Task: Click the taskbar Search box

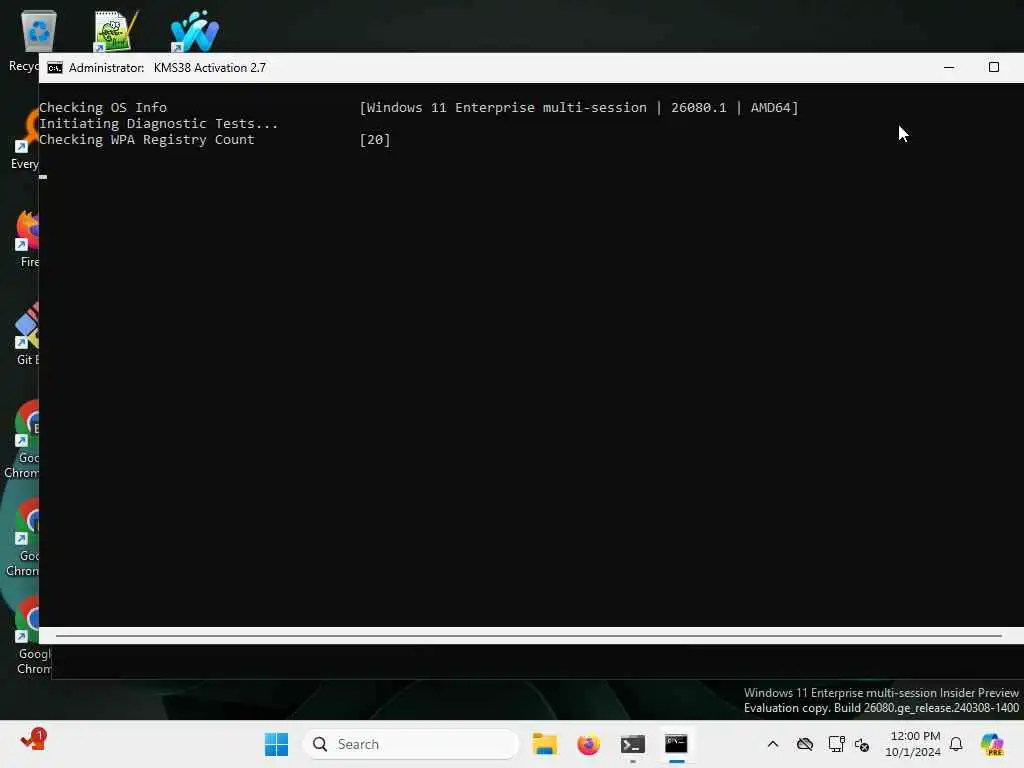Action: point(411,744)
